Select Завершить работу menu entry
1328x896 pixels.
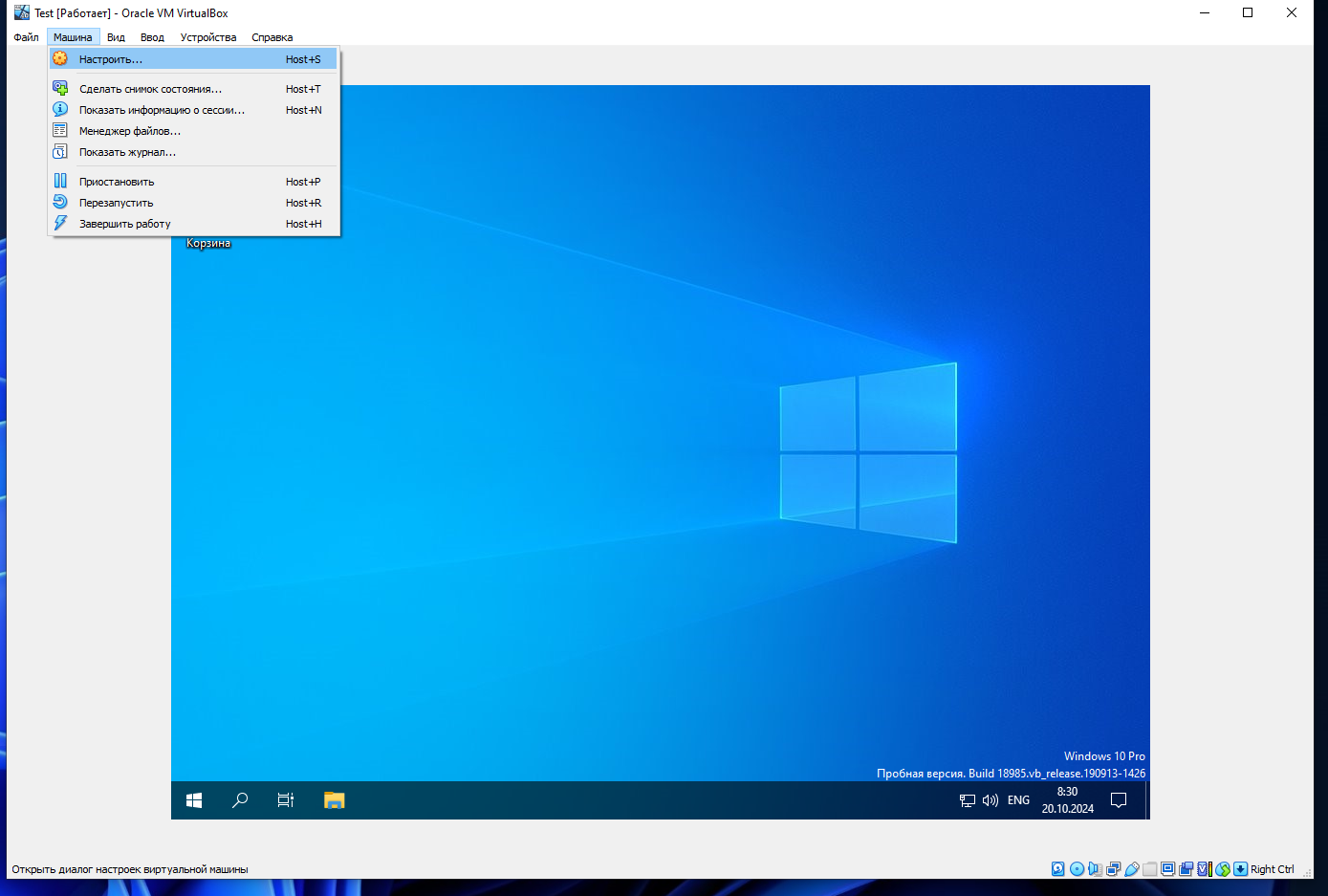point(193,224)
